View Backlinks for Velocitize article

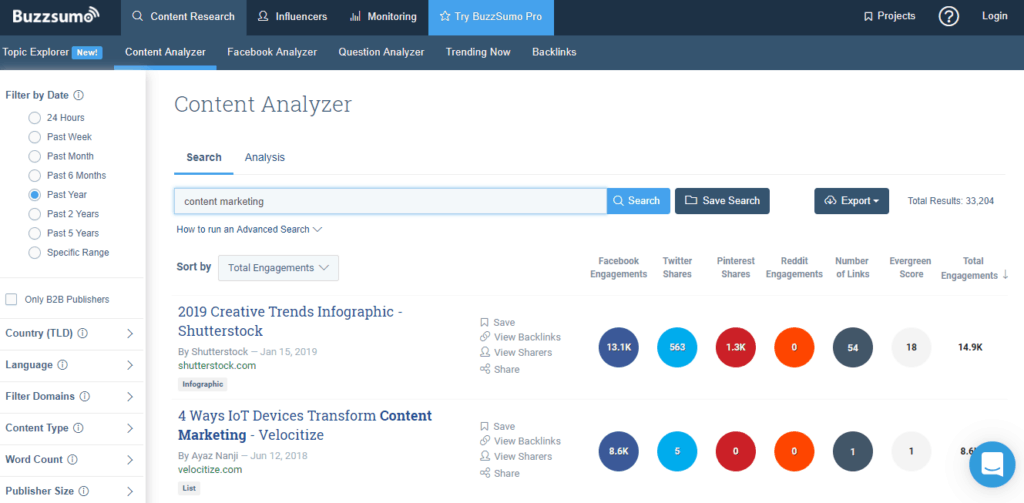pos(520,441)
